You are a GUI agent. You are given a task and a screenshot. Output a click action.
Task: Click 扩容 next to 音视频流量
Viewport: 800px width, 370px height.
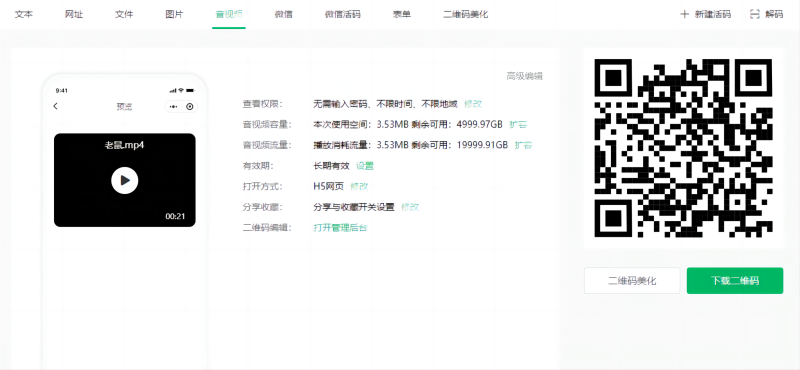pos(523,145)
